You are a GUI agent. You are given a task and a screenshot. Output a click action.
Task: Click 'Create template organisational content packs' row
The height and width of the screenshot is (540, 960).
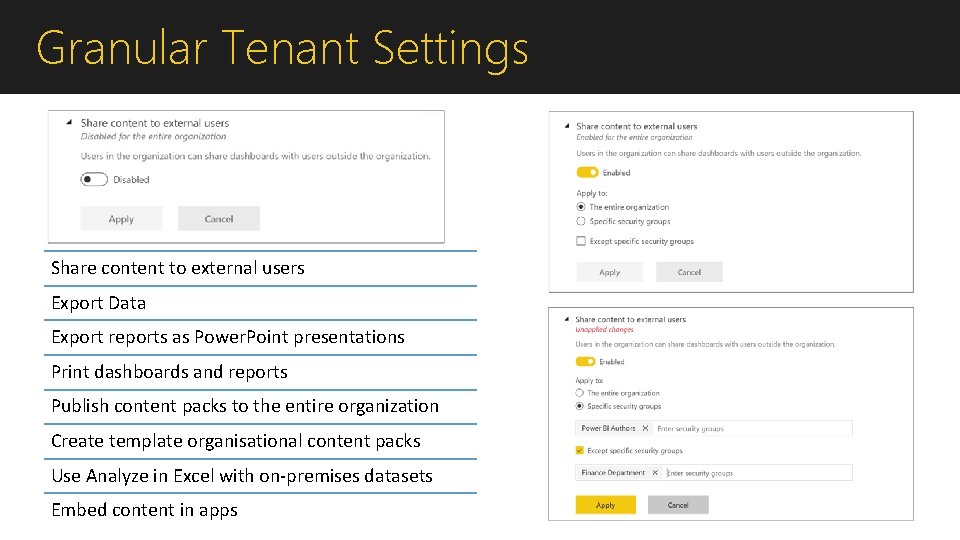point(260,441)
